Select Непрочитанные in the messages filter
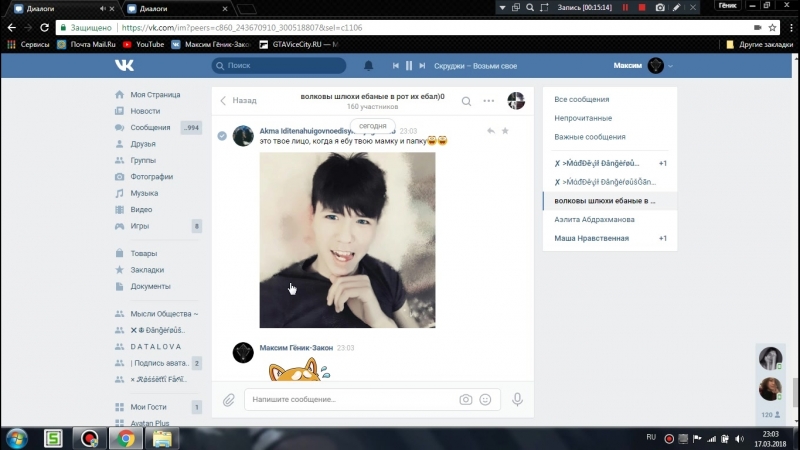Viewport: 800px width, 450px height. 590,118
